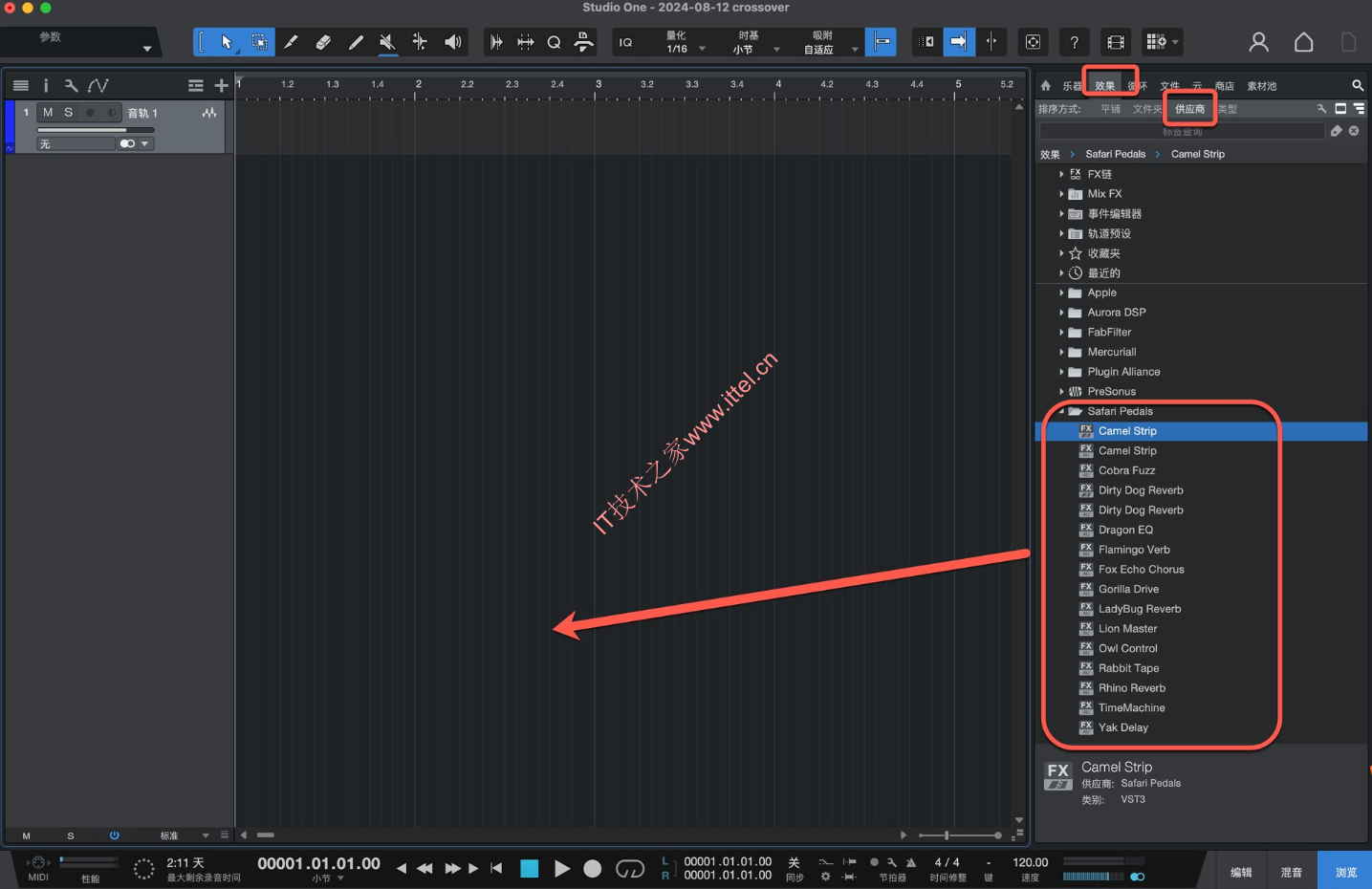Select Cobra Fuzz in the effects list
Image resolution: width=1372 pixels, height=889 pixels.
[x=1126, y=470]
